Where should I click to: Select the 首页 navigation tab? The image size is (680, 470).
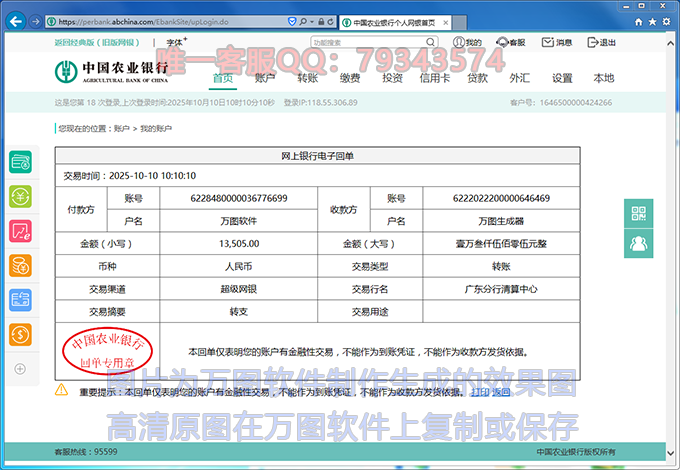(x=223, y=78)
